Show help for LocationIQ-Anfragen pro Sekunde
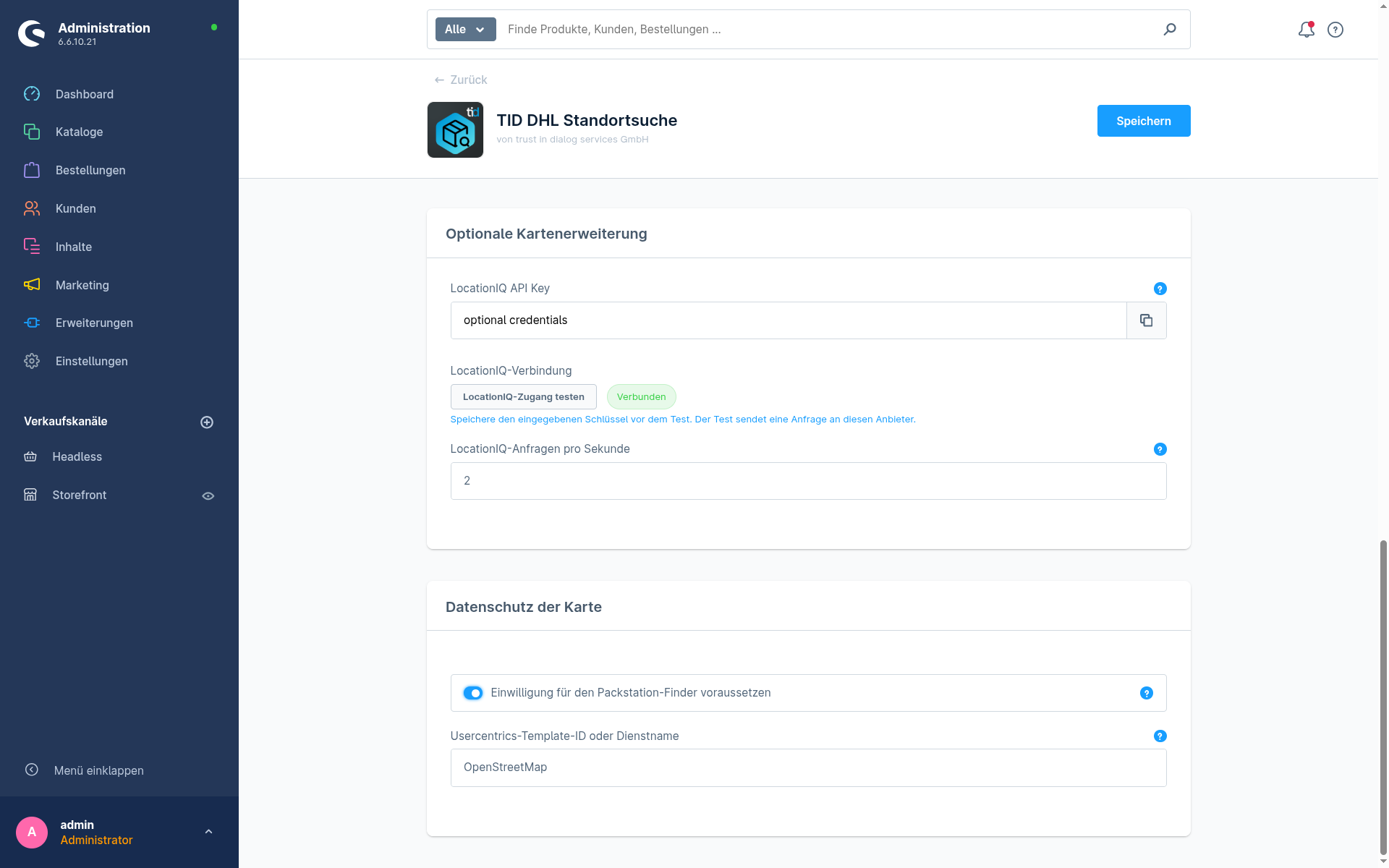The height and width of the screenshot is (868, 1389). point(1160,449)
